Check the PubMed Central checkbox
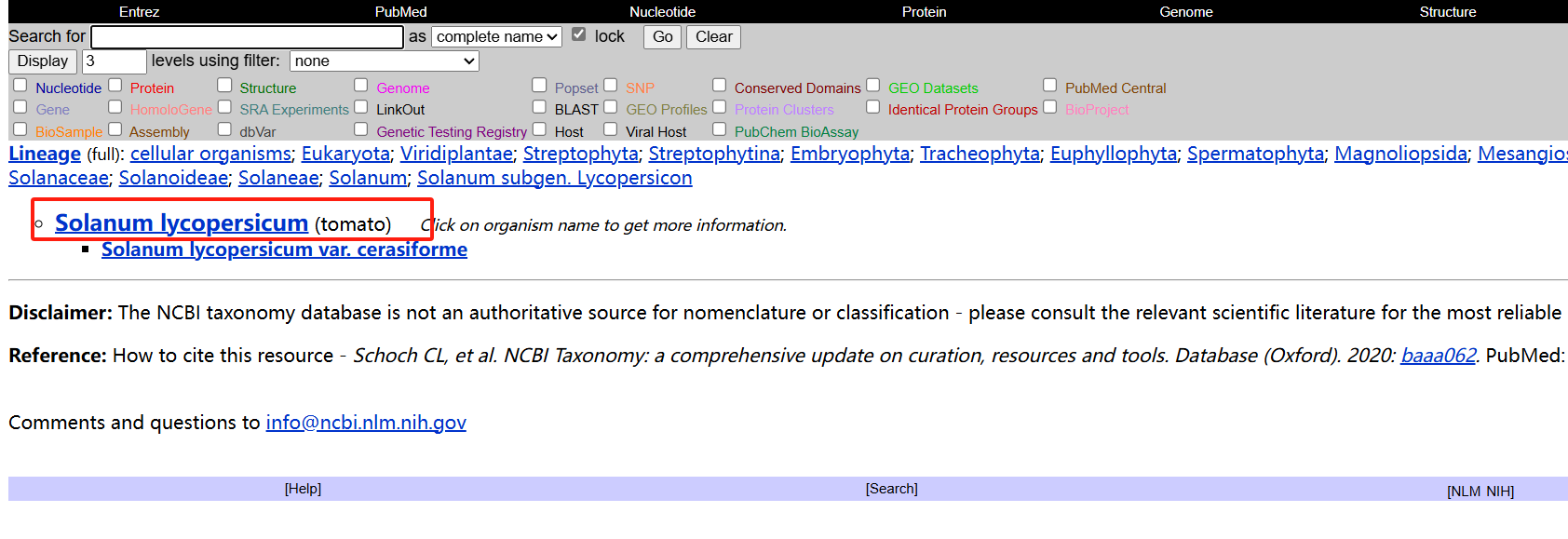The height and width of the screenshot is (539, 1568). (x=1050, y=85)
